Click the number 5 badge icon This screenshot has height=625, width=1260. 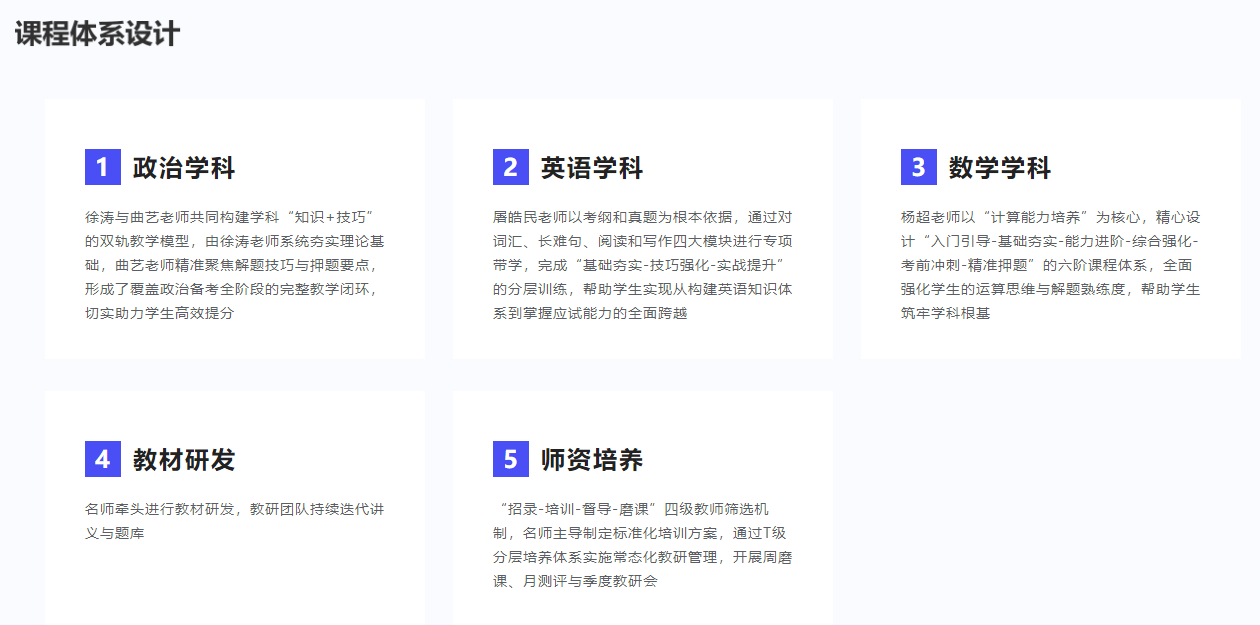pyautogui.click(x=510, y=459)
